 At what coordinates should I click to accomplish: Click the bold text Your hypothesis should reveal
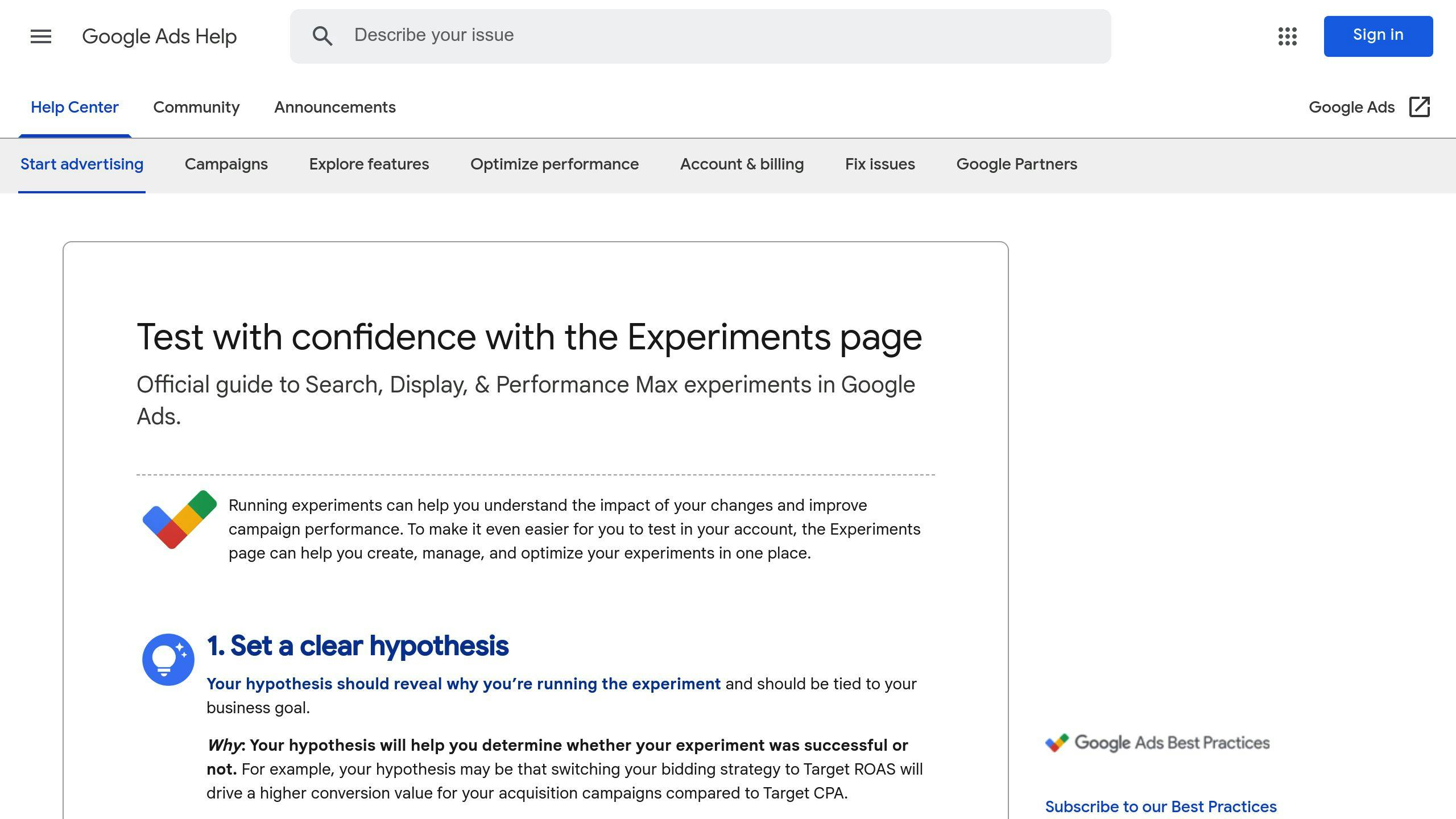tap(464, 684)
